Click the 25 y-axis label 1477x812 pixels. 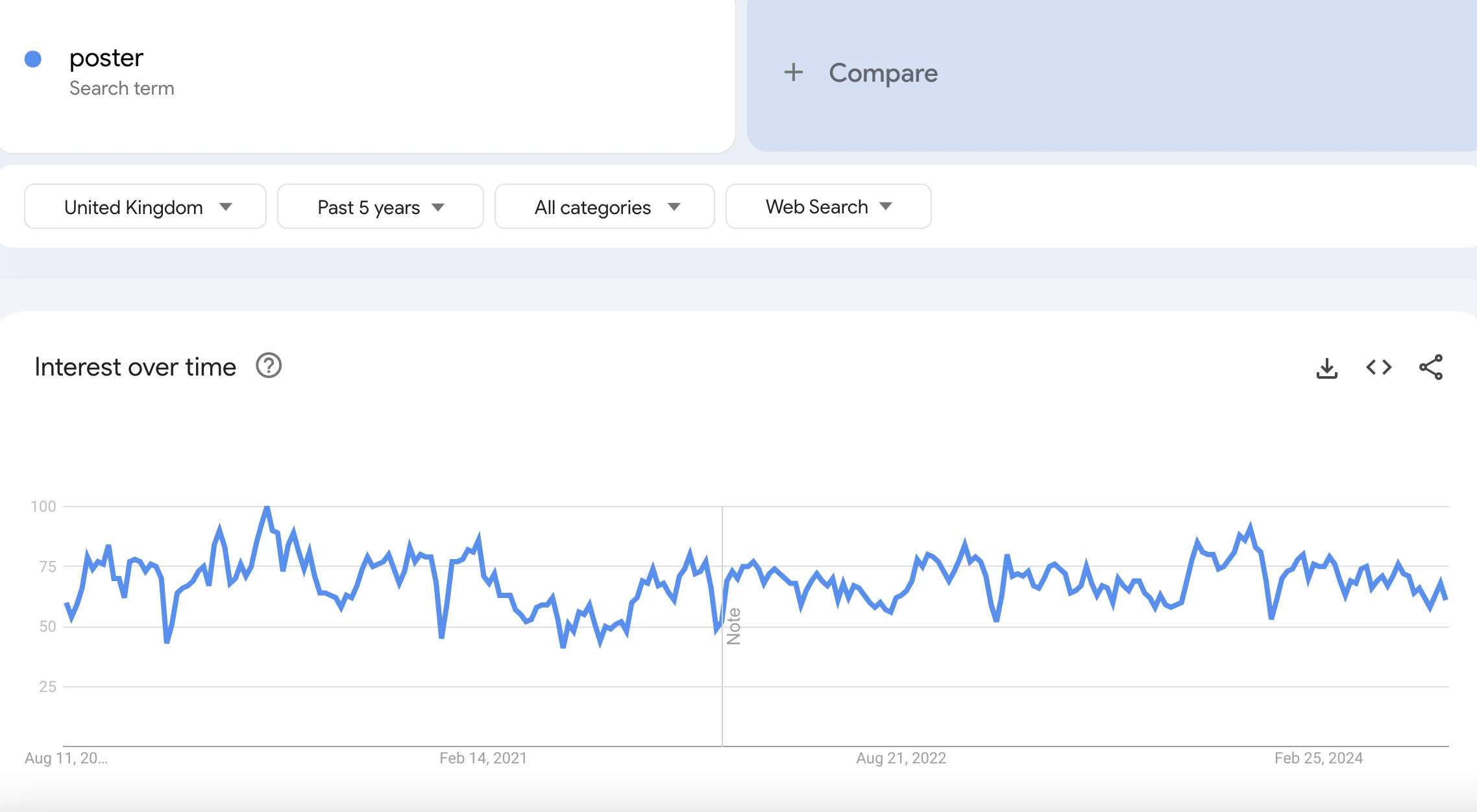click(x=47, y=687)
